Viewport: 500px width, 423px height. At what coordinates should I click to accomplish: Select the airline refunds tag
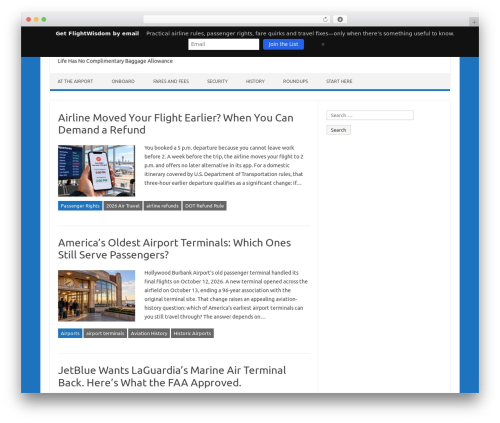(x=162, y=206)
